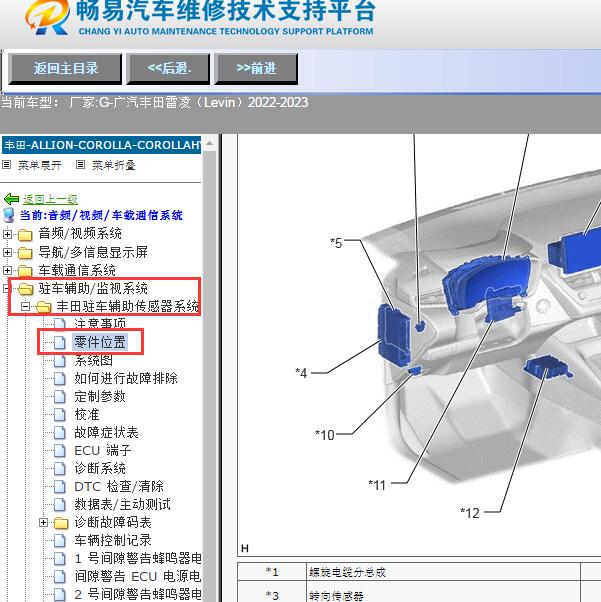Image resolution: width=601 pixels, height=602 pixels.
Task: Select the 丰田驻车辅助传感器系统 tree item
Action: 128,306
